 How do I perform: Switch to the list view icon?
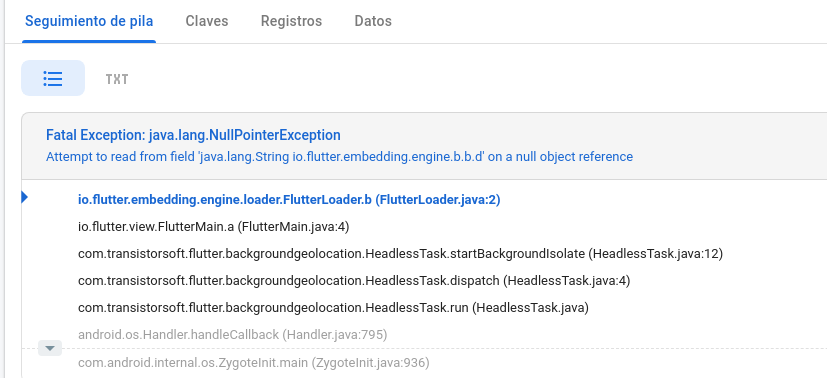[53, 79]
